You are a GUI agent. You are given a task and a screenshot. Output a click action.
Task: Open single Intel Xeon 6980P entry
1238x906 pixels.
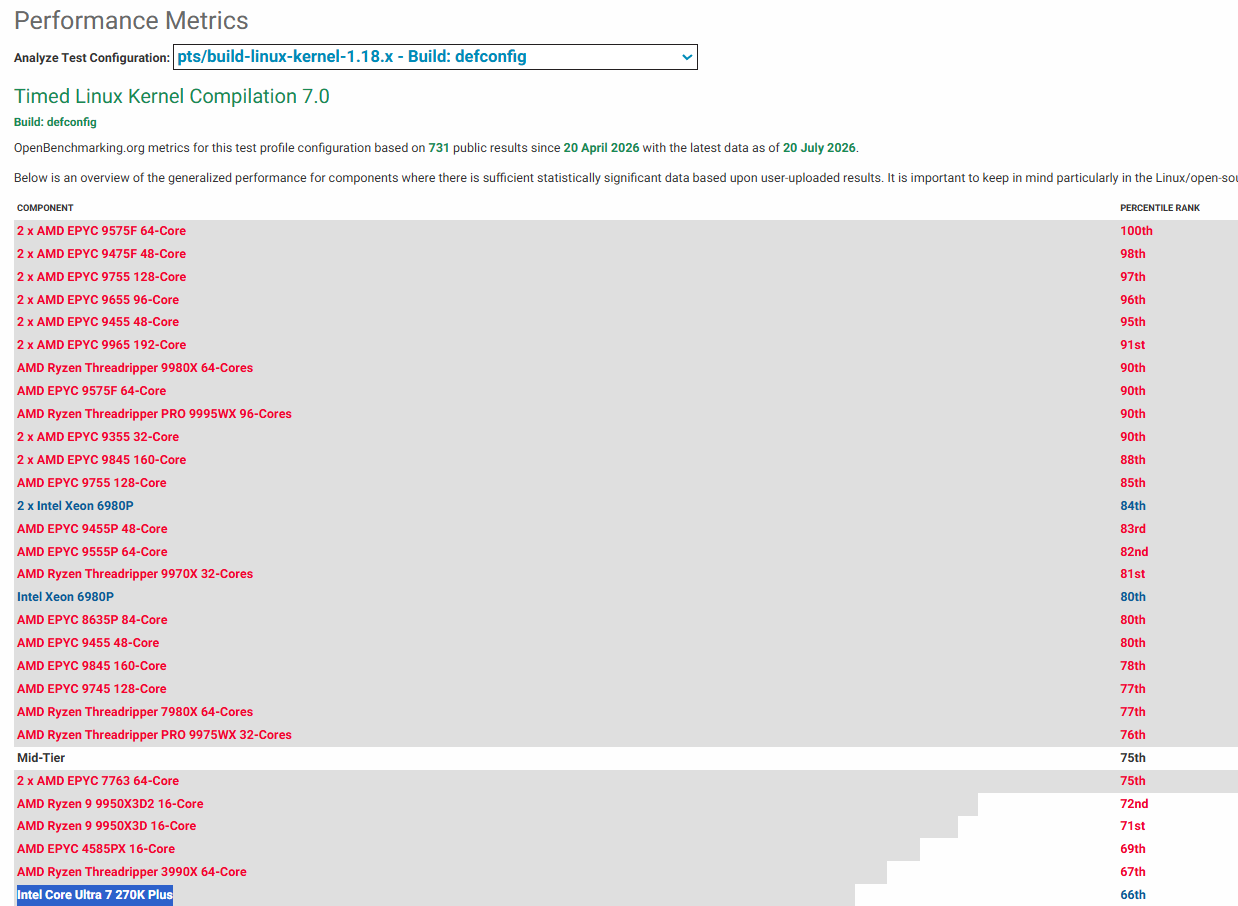(x=65, y=597)
